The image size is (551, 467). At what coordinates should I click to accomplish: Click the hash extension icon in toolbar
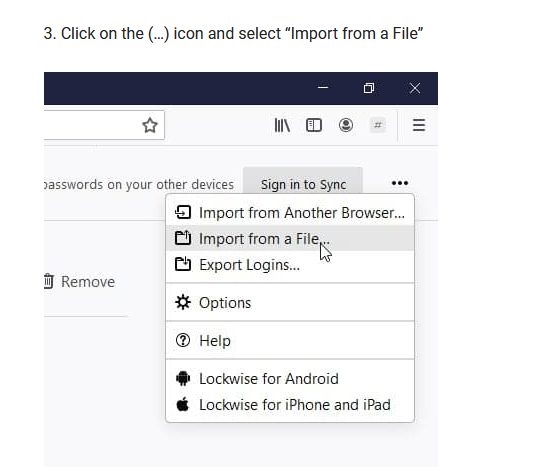[x=378, y=125]
